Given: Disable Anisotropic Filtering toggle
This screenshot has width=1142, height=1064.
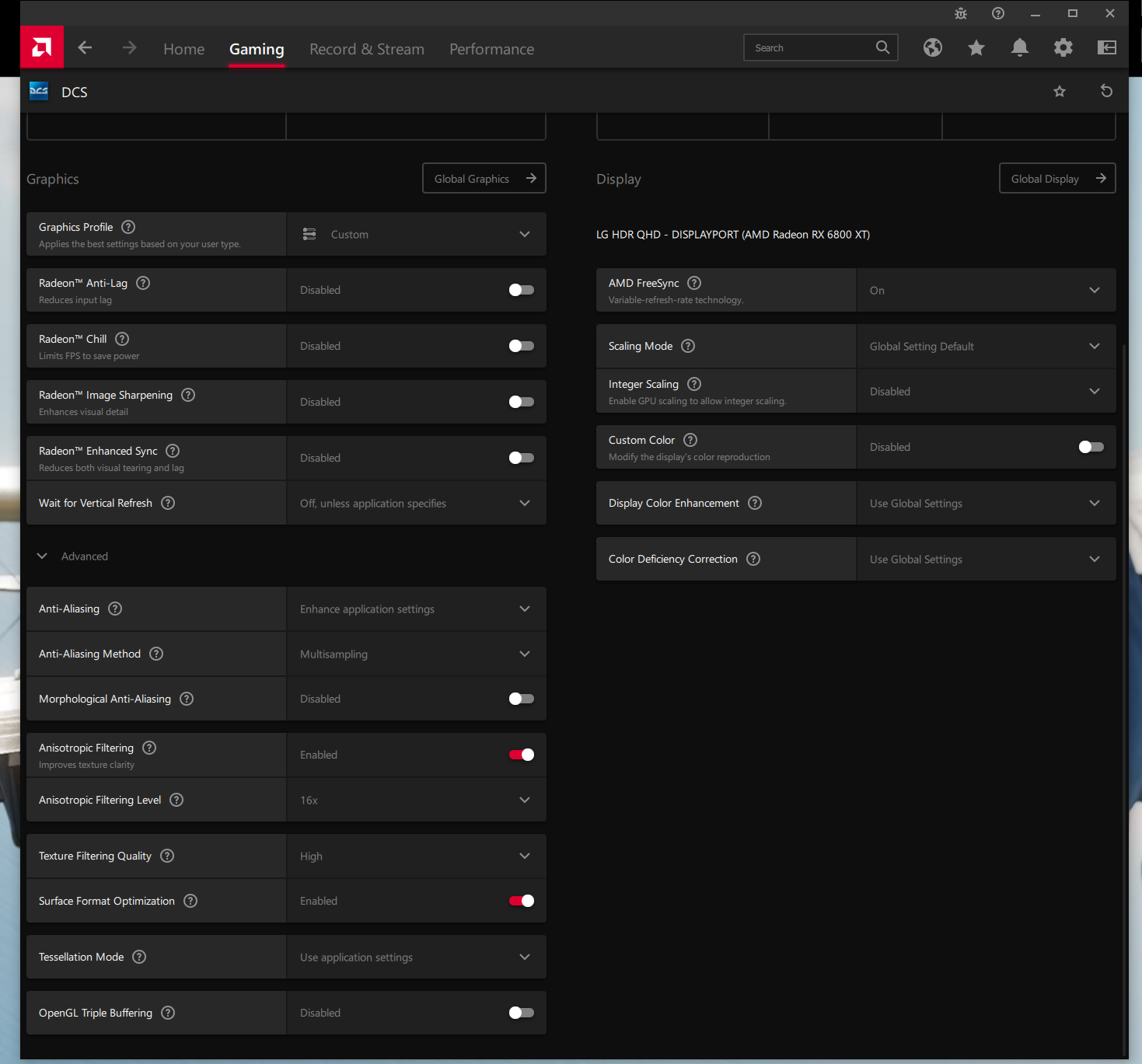Looking at the screenshot, I should pyautogui.click(x=521, y=755).
